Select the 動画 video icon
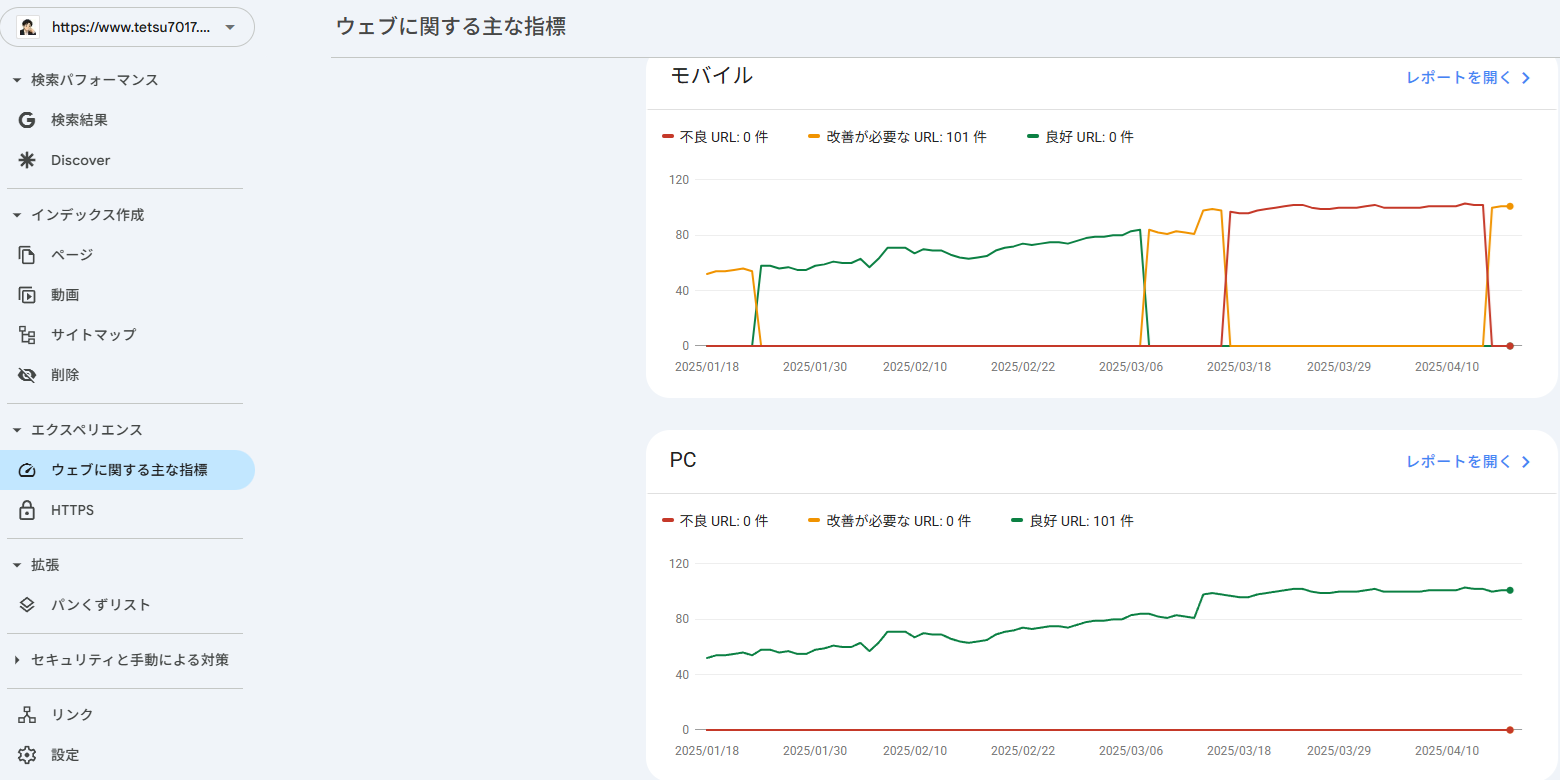This screenshot has width=1560, height=780. [x=27, y=295]
